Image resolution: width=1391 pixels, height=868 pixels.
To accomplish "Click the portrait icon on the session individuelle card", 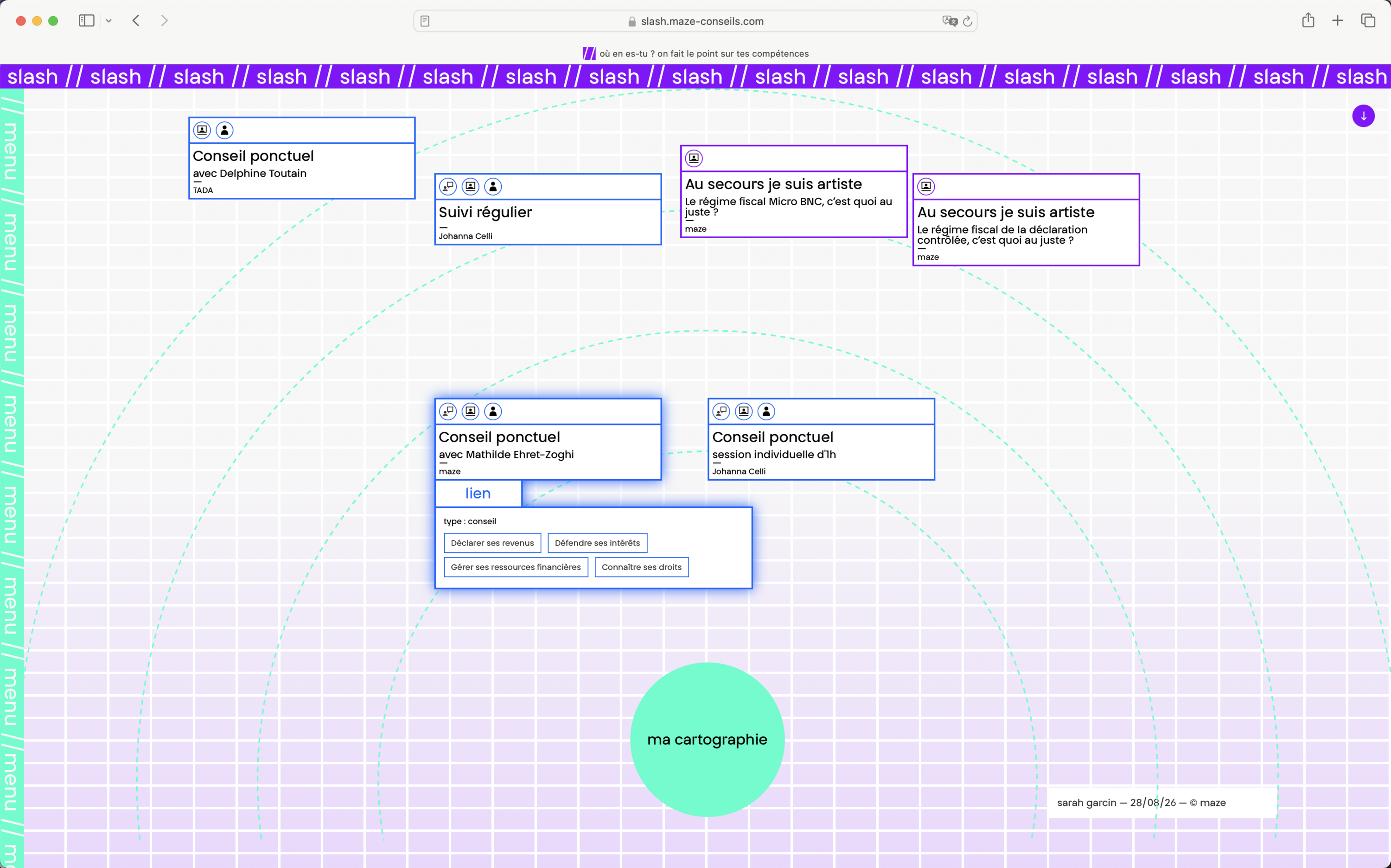I will click(x=744, y=411).
